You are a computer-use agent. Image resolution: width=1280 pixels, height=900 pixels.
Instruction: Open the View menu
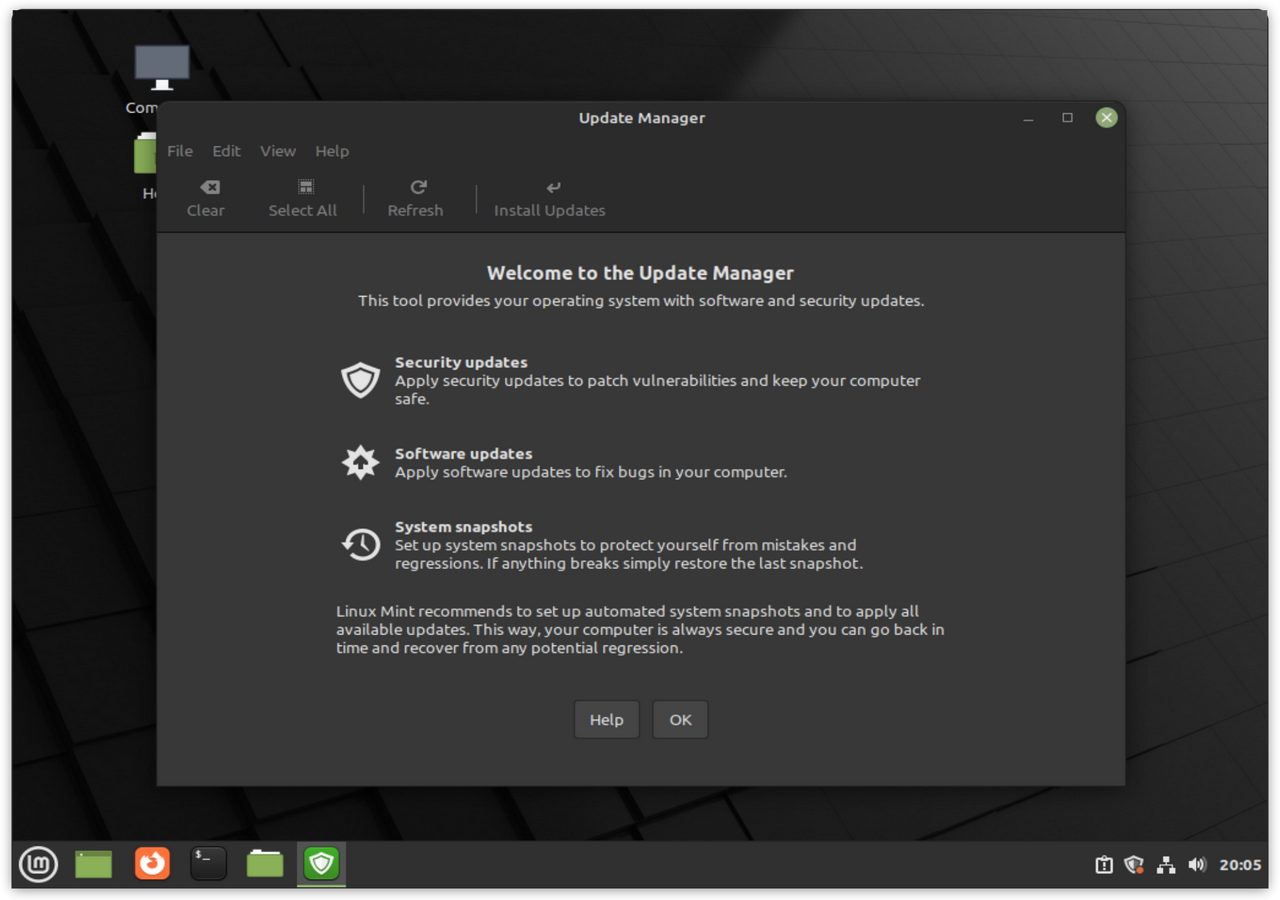pyautogui.click(x=278, y=151)
